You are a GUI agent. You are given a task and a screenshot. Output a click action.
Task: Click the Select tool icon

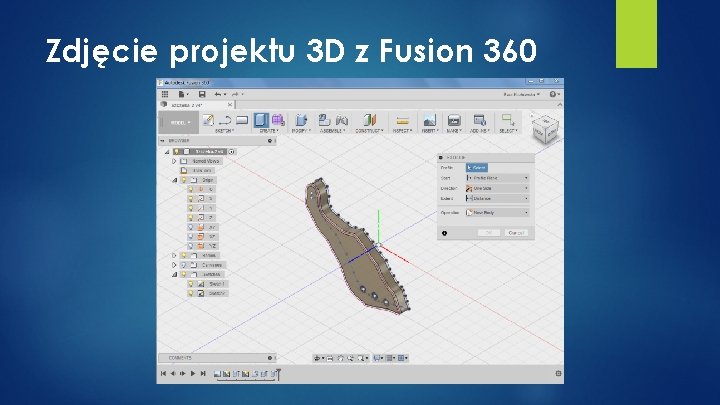(x=508, y=120)
